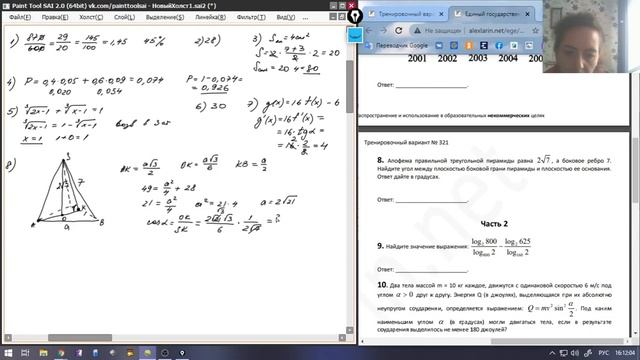Open the Windows Start menu
This screenshot has width=640, height=360.
point(8,353)
